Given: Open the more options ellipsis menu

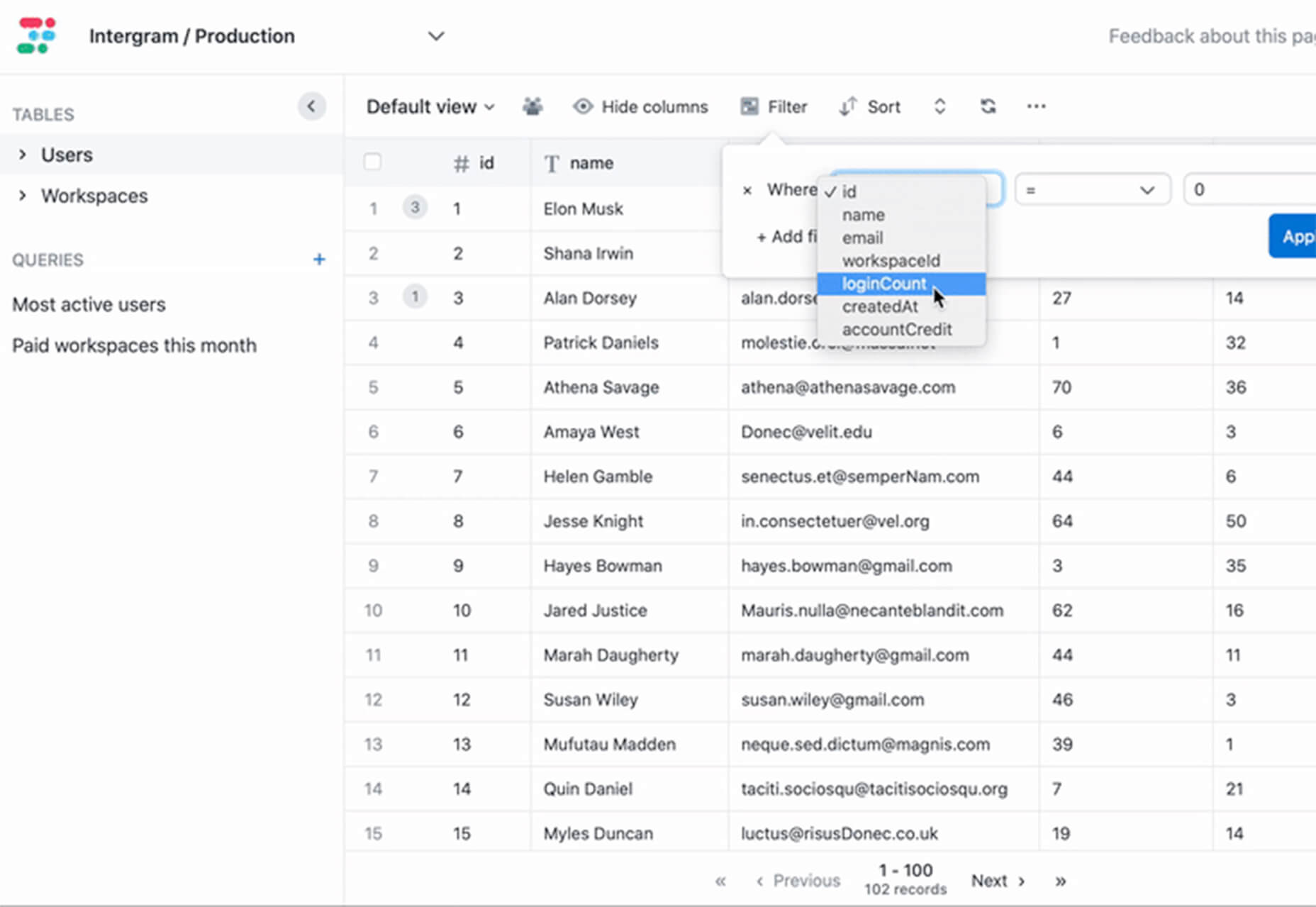Looking at the screenshot, I should pos(1036,106).
